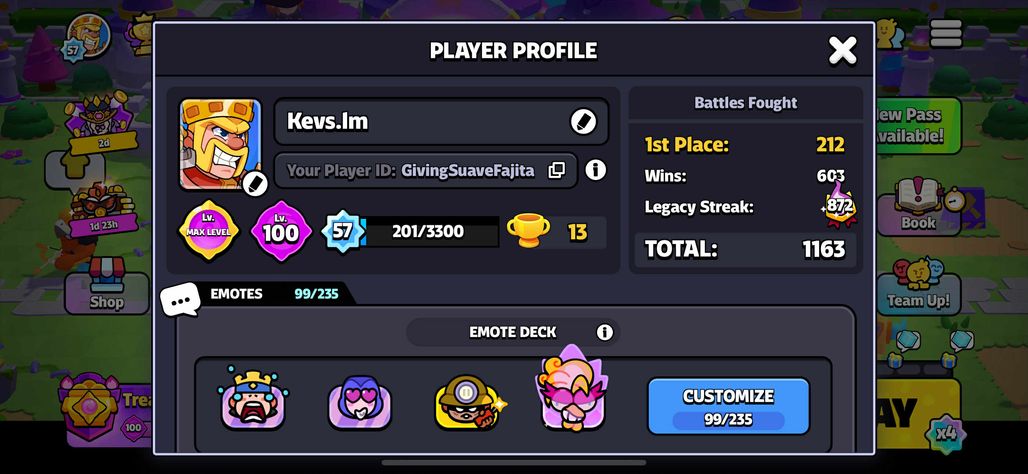This screenshot has width=1028, height=474.
Task: Tap the level 100 purple badge
Action: [x=281, y=231]
